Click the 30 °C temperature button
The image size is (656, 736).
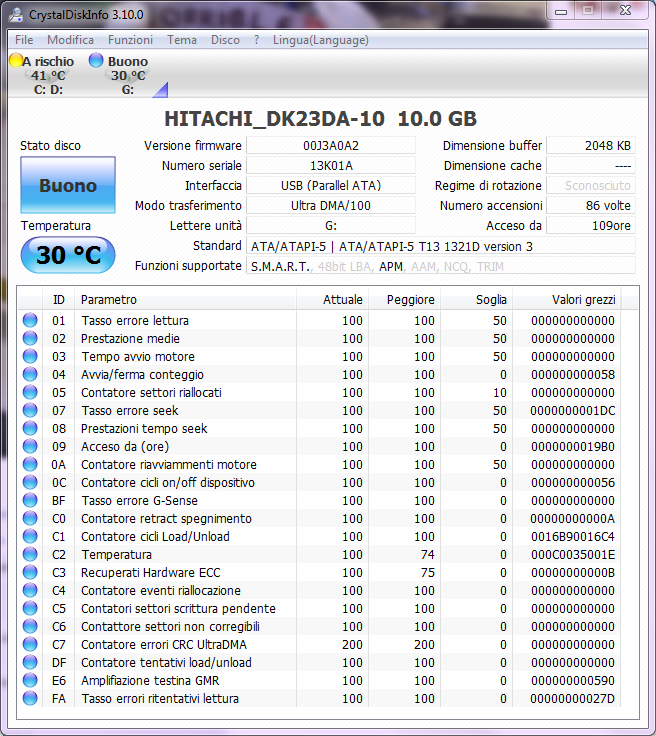(68, 255)
